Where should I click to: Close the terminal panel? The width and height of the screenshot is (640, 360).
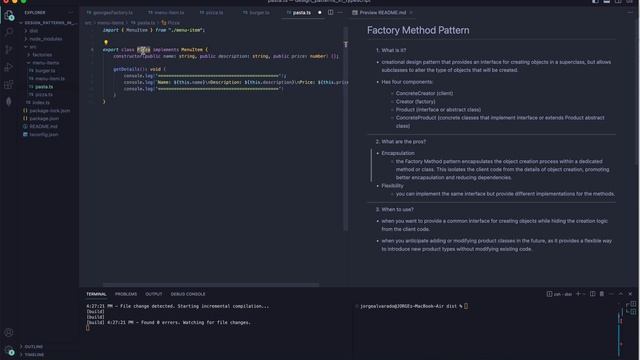630,294
